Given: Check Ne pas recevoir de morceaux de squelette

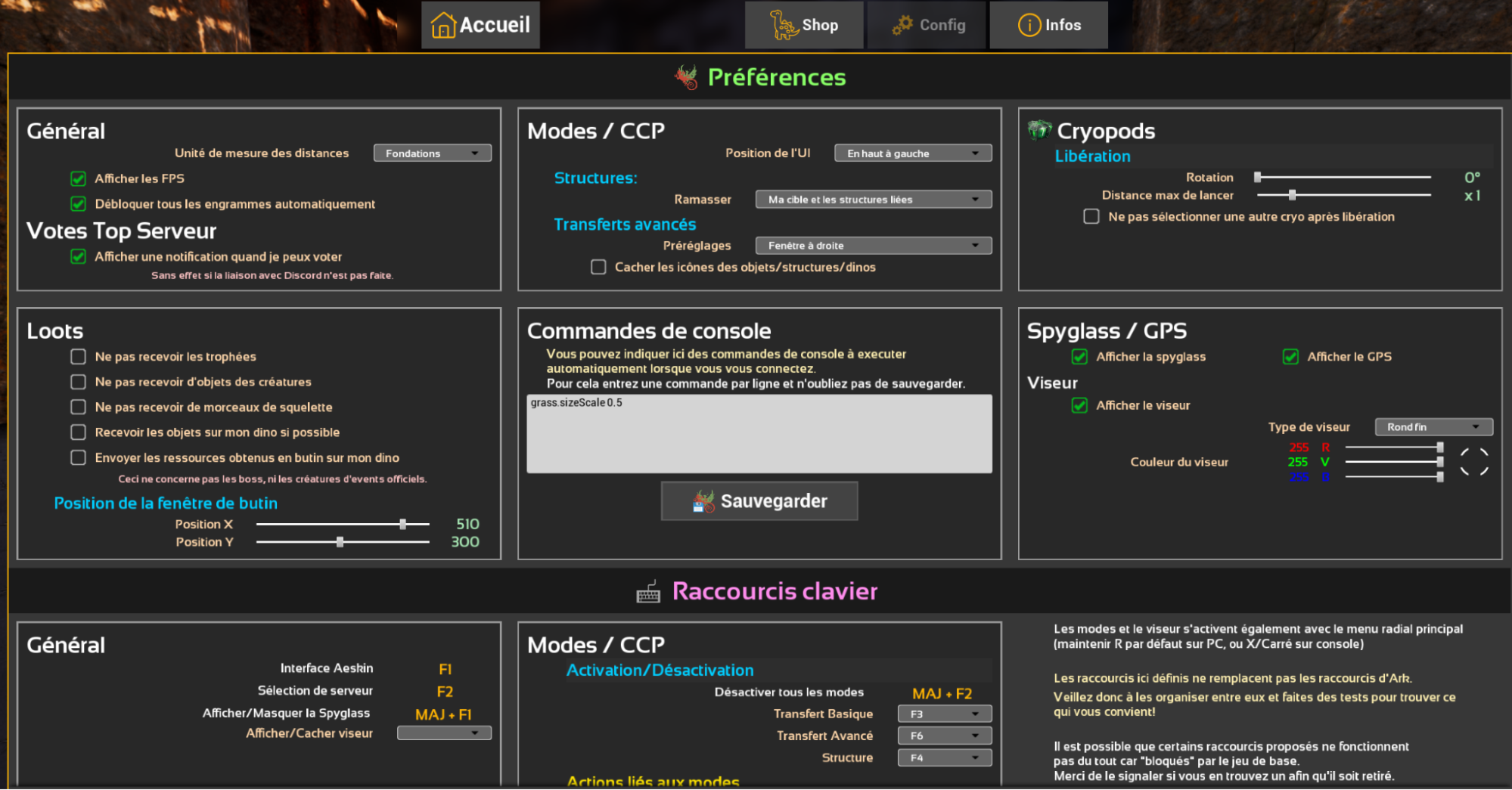Looking at the screenshot, I should pos(78,407).
